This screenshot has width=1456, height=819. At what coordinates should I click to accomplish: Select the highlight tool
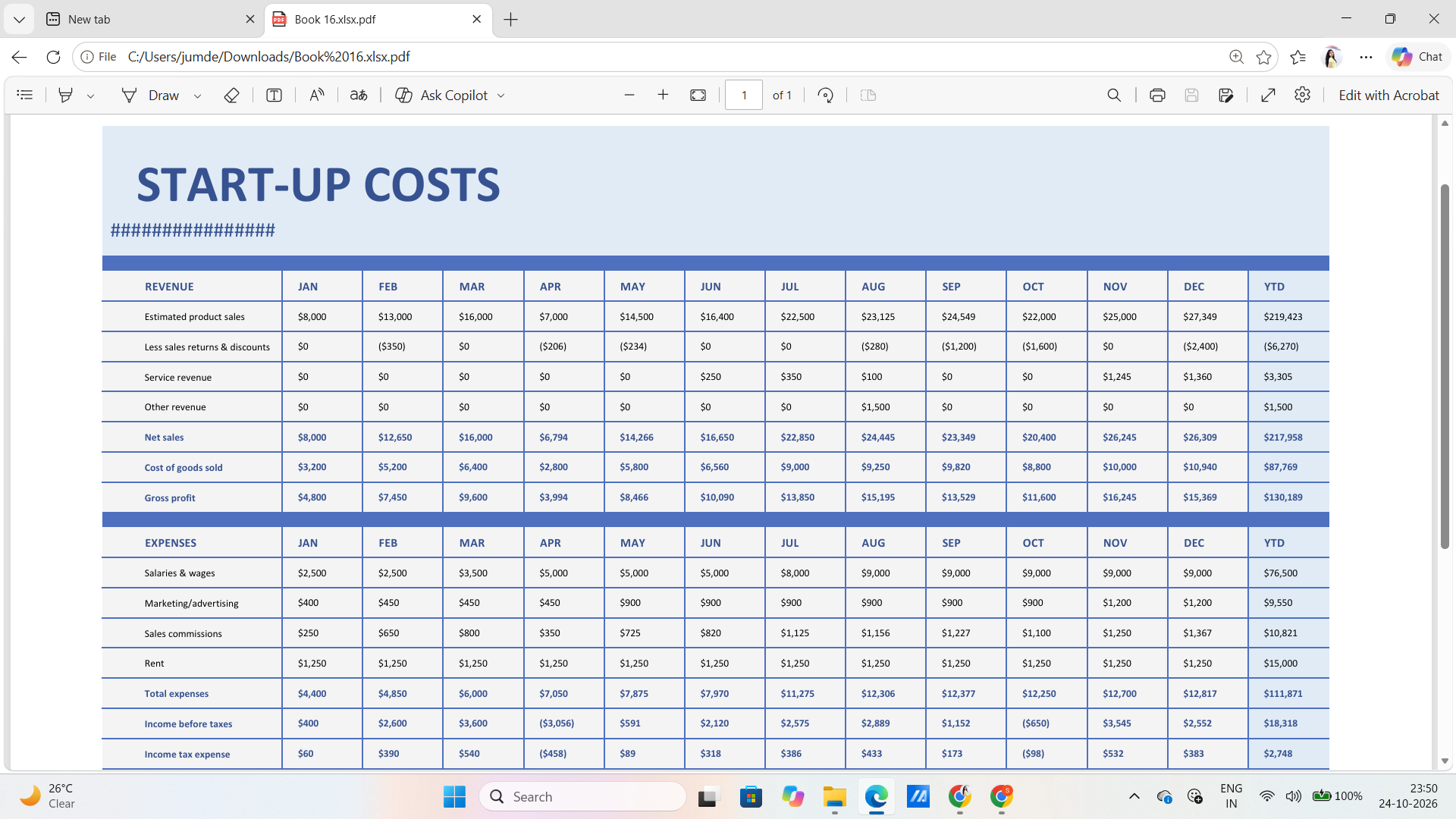coord(66,95)
